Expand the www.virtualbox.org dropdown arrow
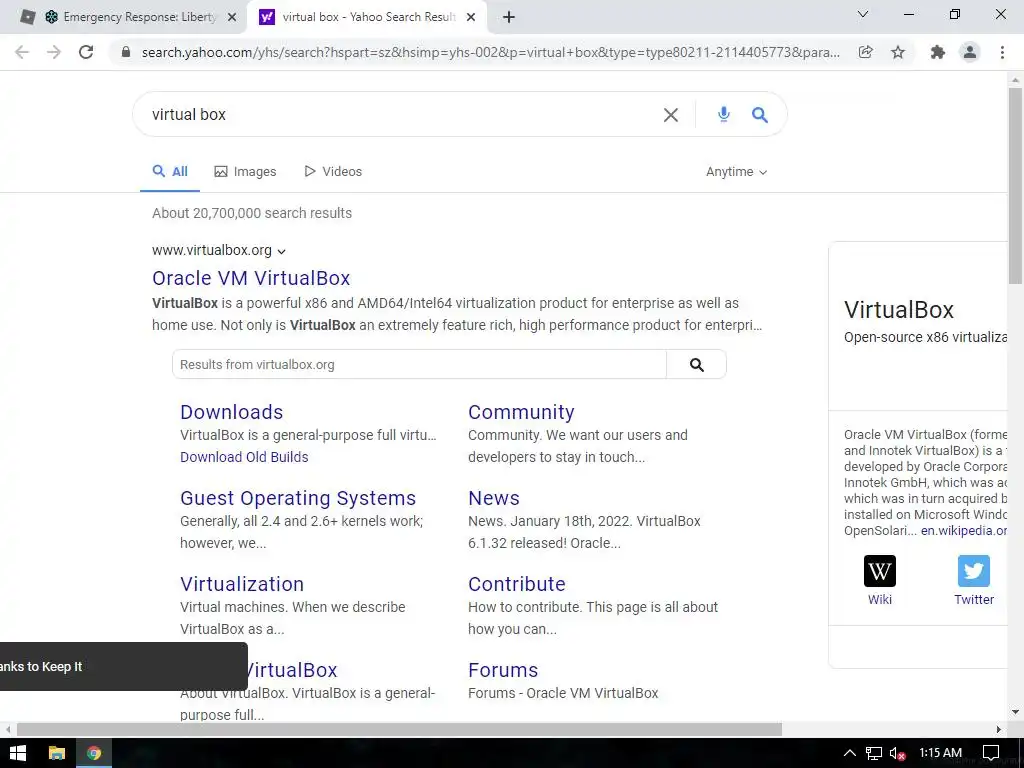Viewport: 1024px width, 768px height. point(281,251)
